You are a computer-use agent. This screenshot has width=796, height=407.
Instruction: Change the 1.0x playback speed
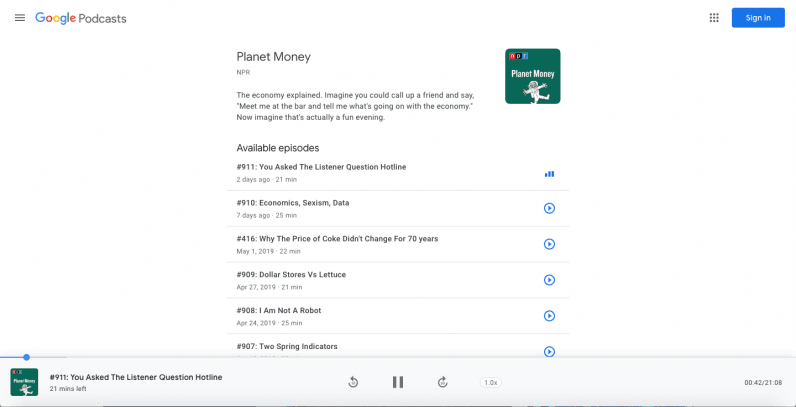(490, 382)
